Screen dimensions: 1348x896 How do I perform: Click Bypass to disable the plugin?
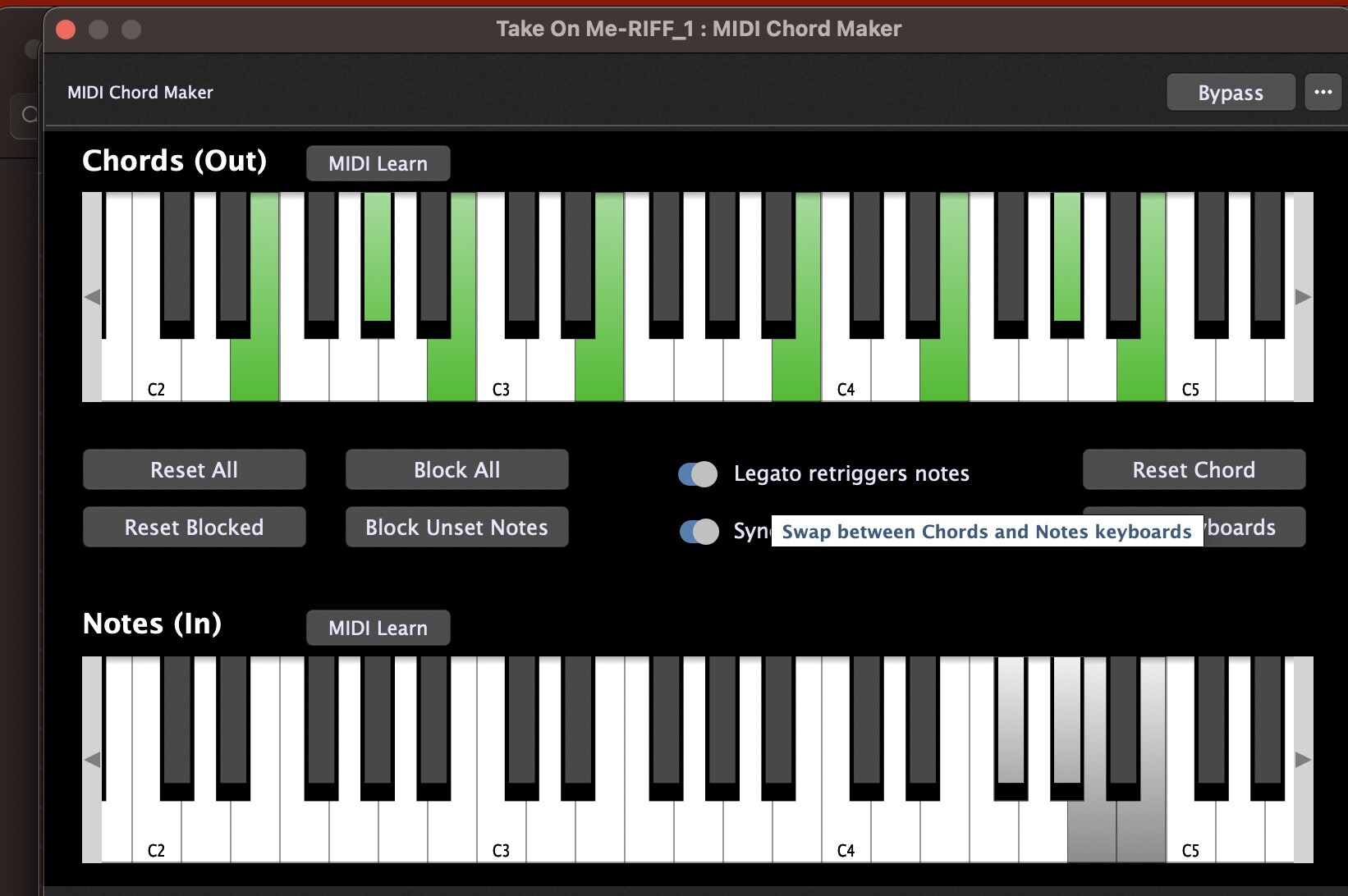tap(1230, 92)
